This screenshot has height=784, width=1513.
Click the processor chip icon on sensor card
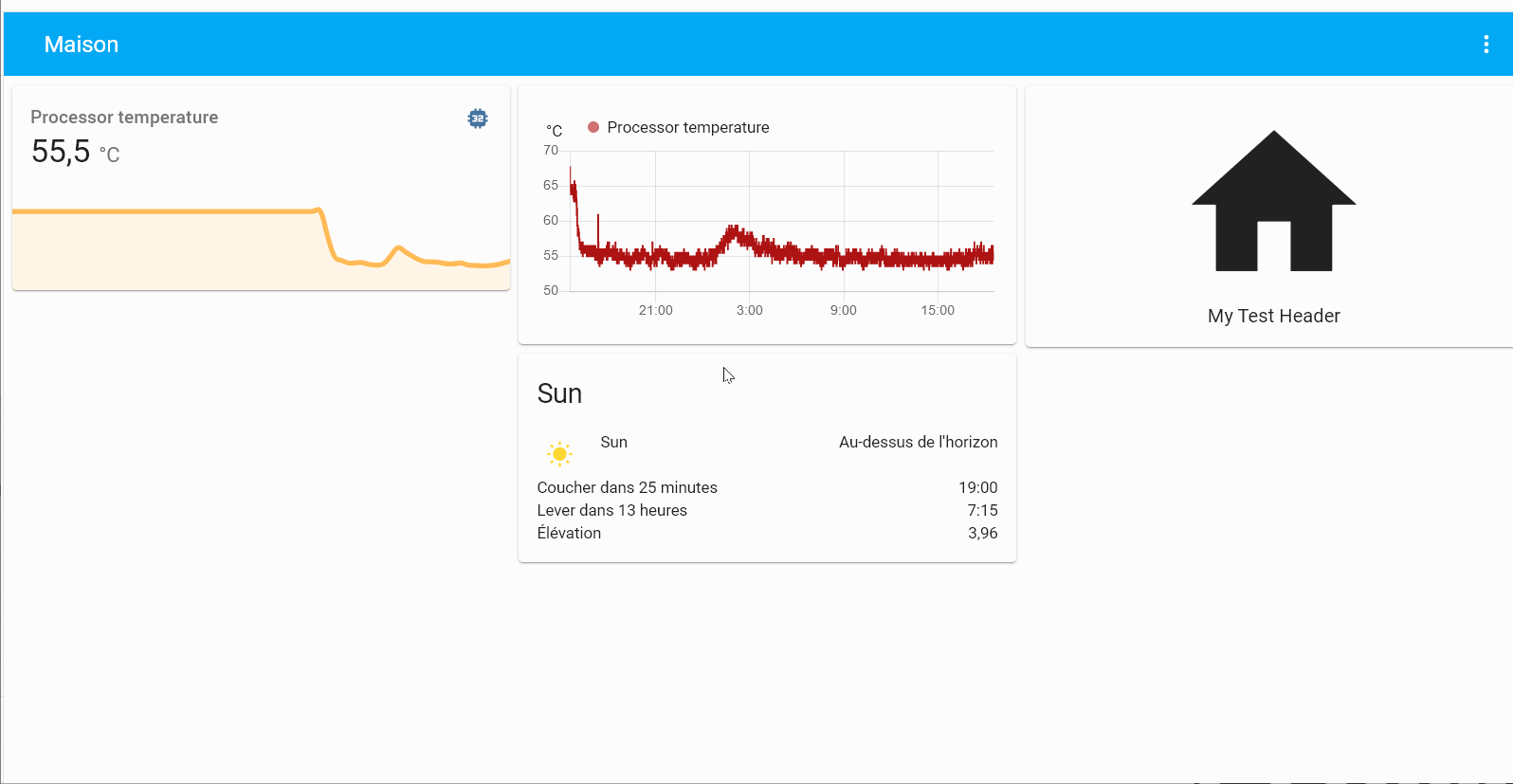[478, 119]
